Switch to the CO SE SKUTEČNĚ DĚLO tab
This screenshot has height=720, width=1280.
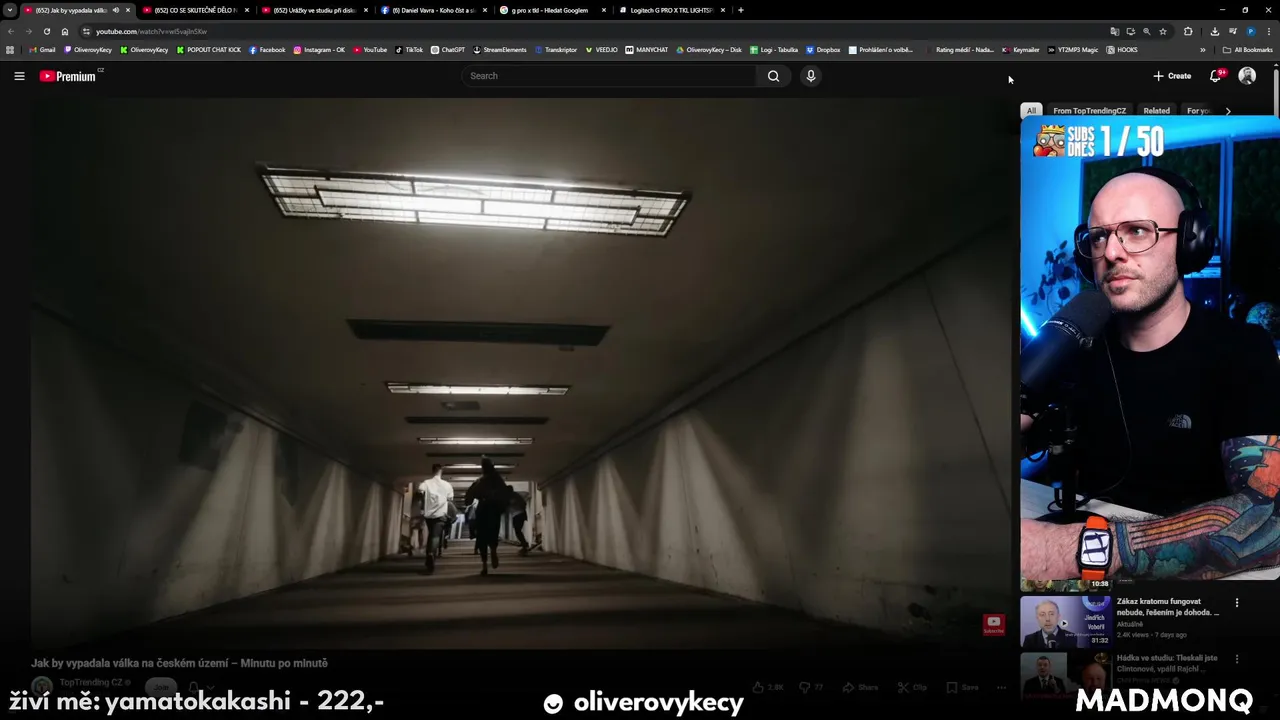(195, 10)
